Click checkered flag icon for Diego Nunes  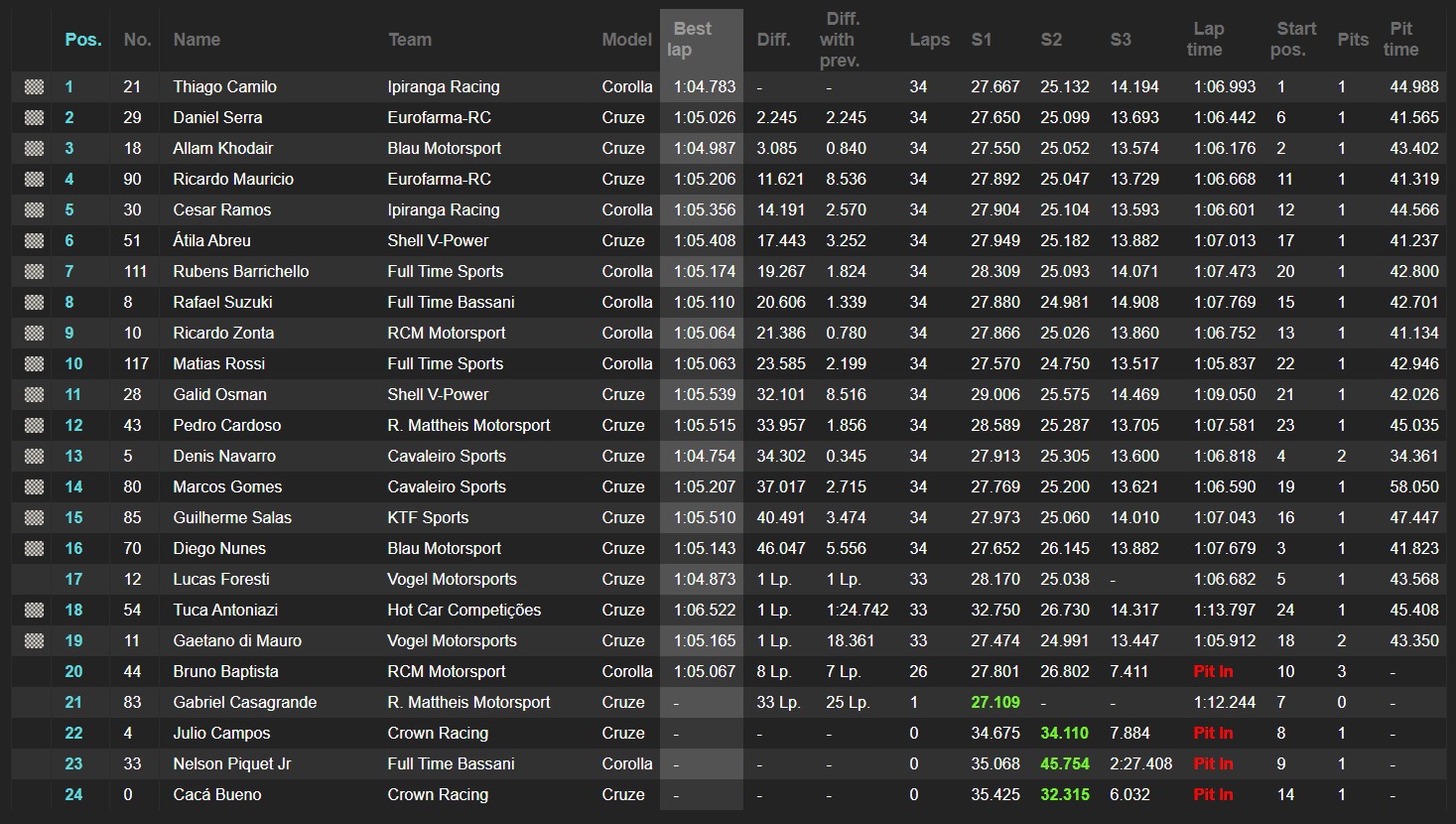pos(34,549)
